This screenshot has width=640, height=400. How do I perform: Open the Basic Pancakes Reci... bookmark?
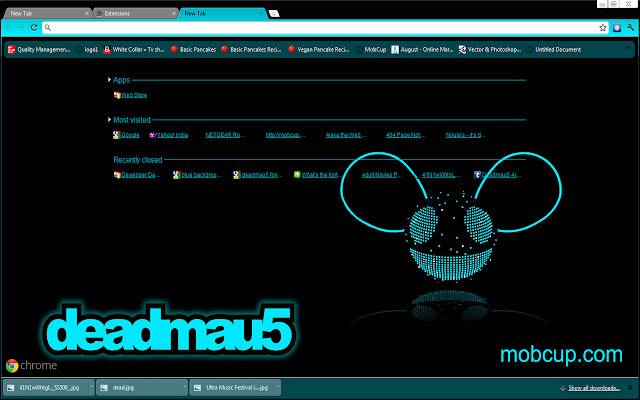(x=251, y=50)
